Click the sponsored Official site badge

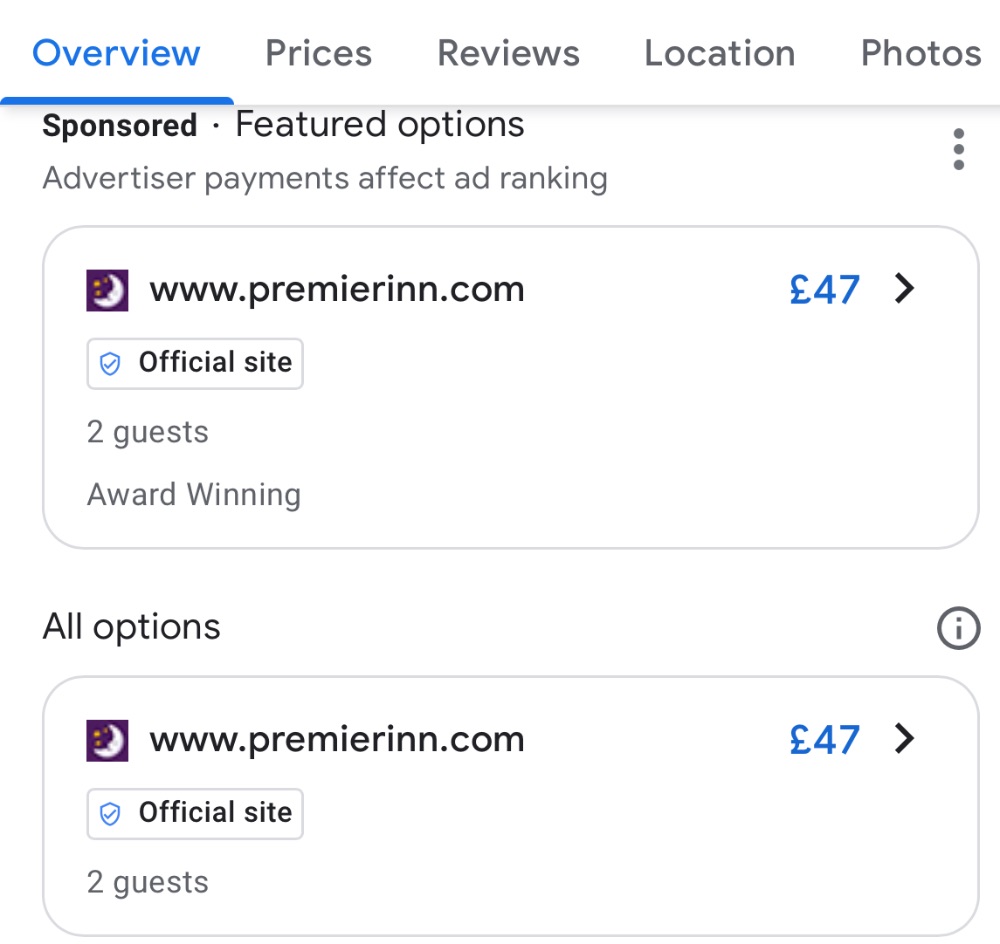click(x=195, y=363)
